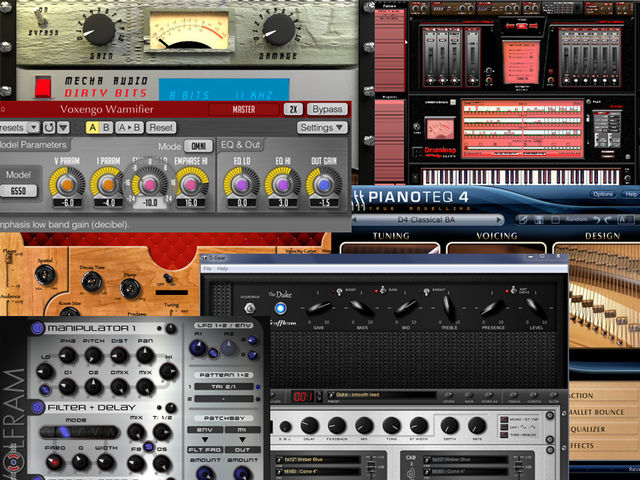Viewport: 640px width, 480px height.
Task: Open Pianoteq Options
Action: coord(603,194)
